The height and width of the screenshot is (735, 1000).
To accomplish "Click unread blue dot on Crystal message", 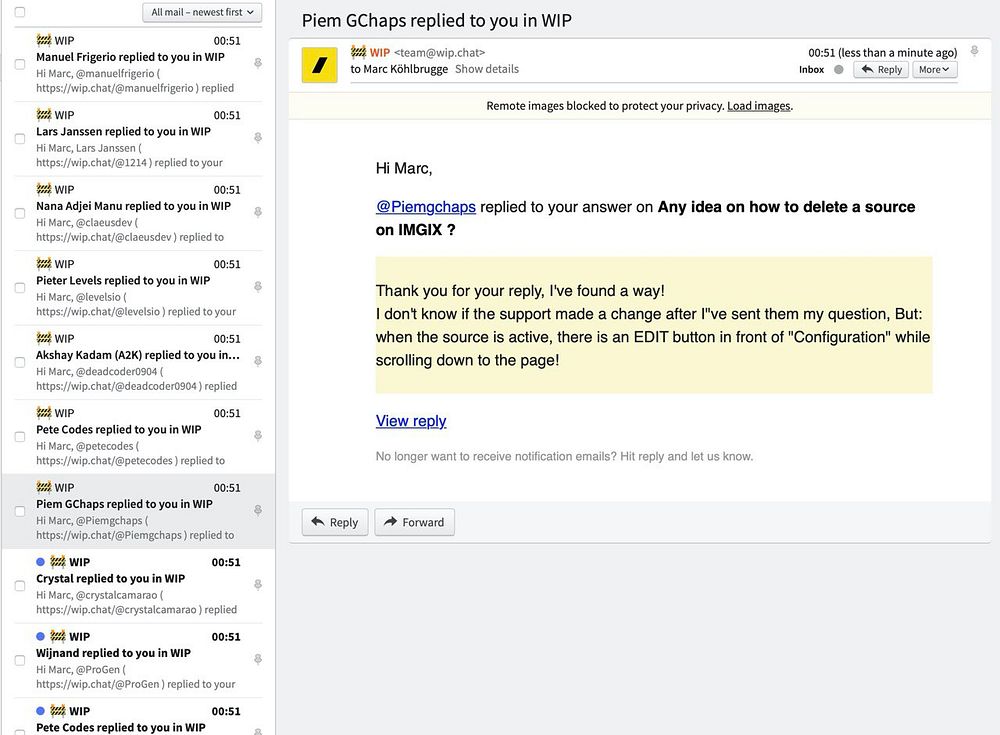I will tap(40, 562).
